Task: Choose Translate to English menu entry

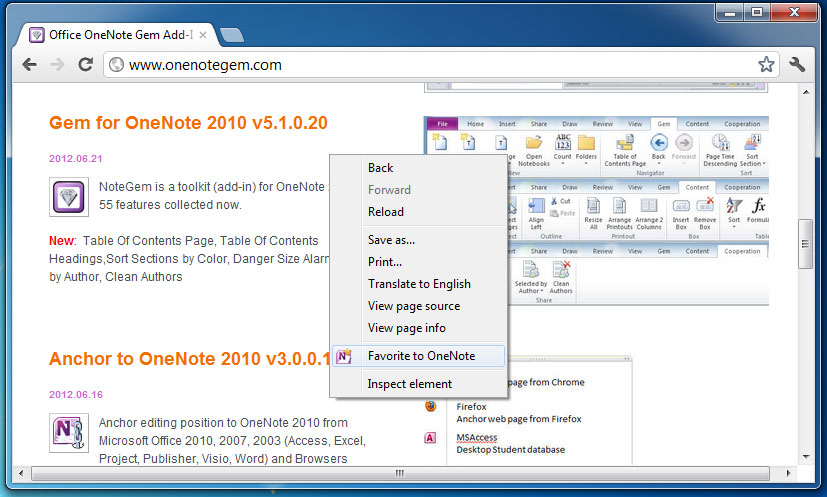Action: [x=418, y=284]
